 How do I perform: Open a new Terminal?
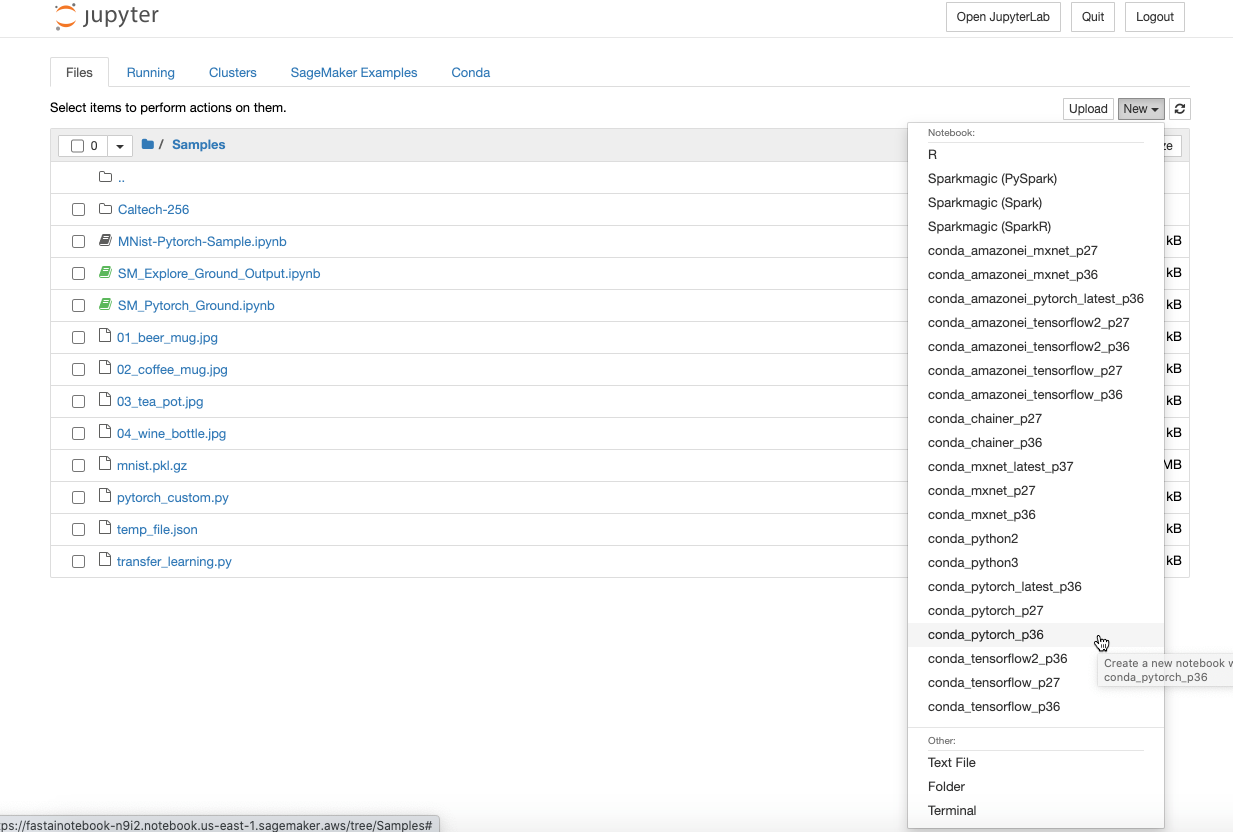click(x=1036, y=811)
